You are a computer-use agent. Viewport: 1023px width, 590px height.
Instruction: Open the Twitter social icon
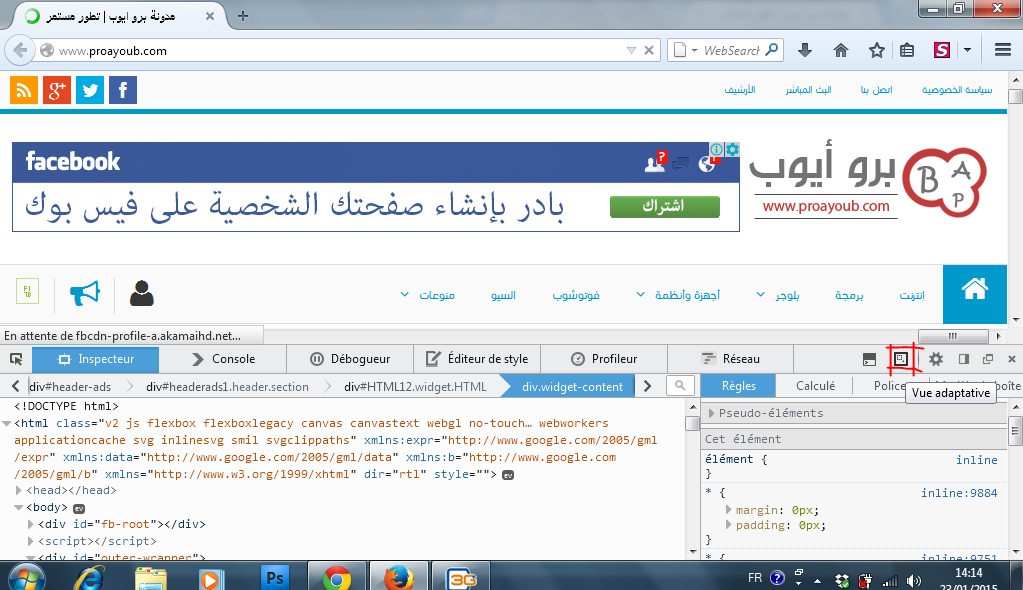click(x=90, y=90)
